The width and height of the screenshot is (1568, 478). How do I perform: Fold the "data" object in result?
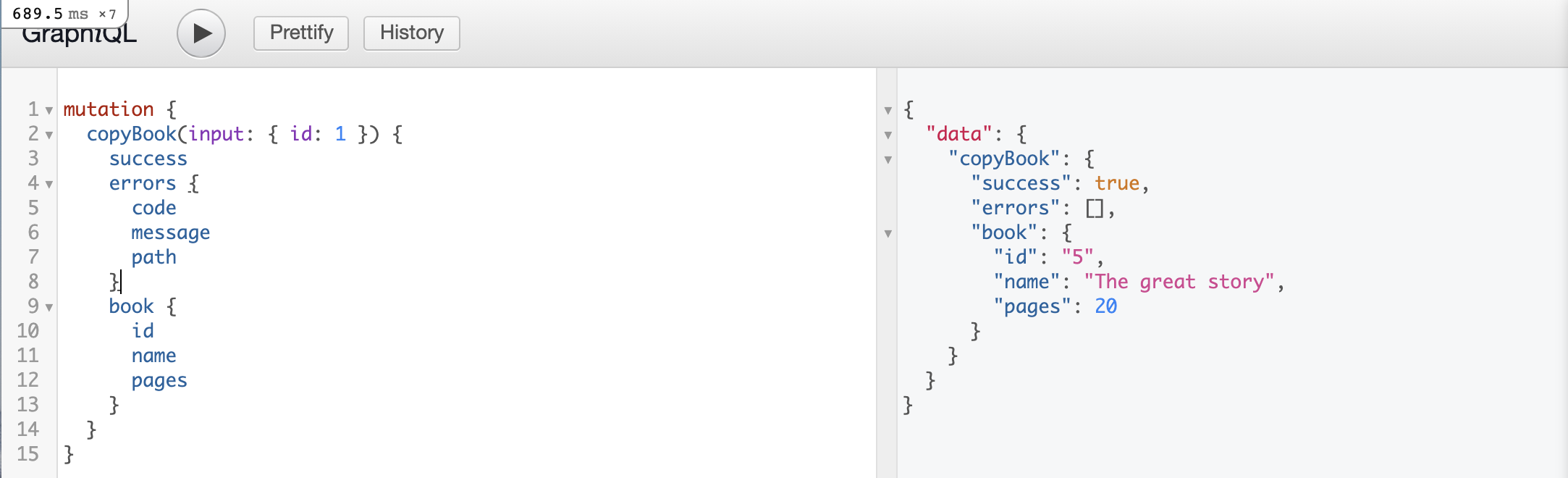(888, 135)
